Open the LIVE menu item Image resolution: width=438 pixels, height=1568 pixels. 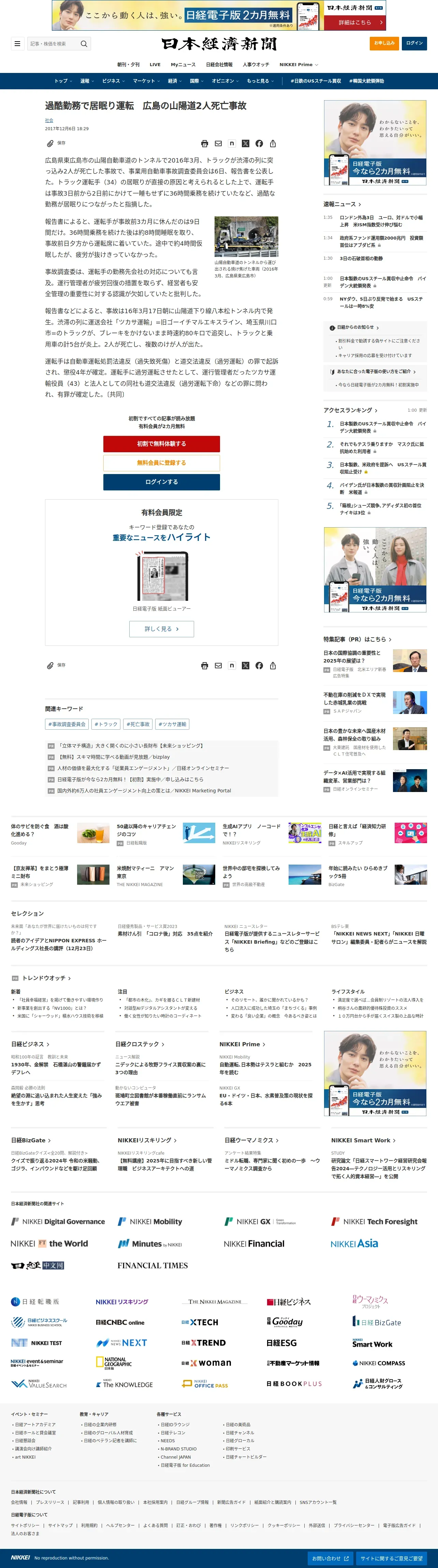pyautogui.click(x=155, y=64)
